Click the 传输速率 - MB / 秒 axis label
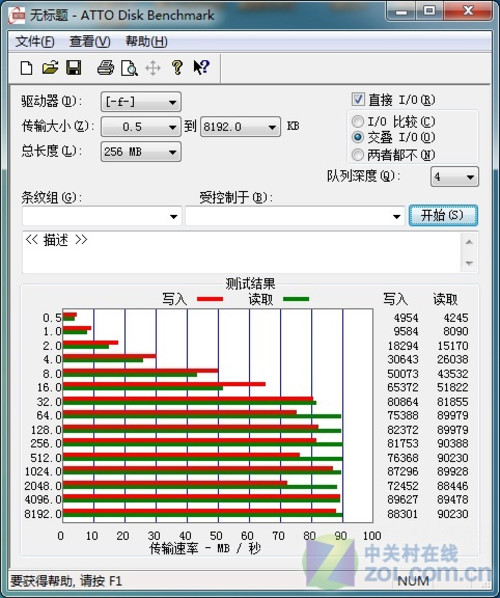 click(205, 548)
